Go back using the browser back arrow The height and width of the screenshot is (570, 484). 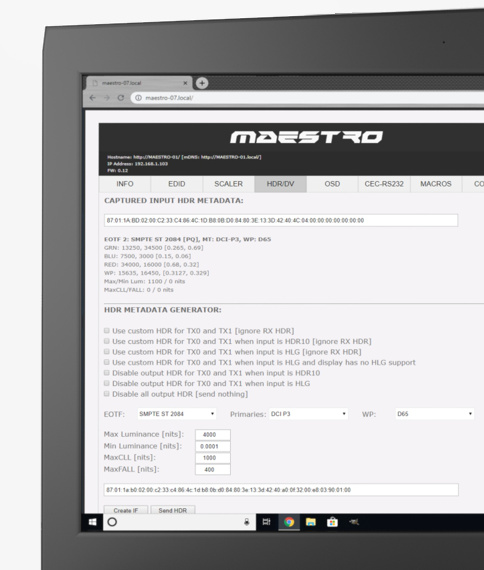92,98
